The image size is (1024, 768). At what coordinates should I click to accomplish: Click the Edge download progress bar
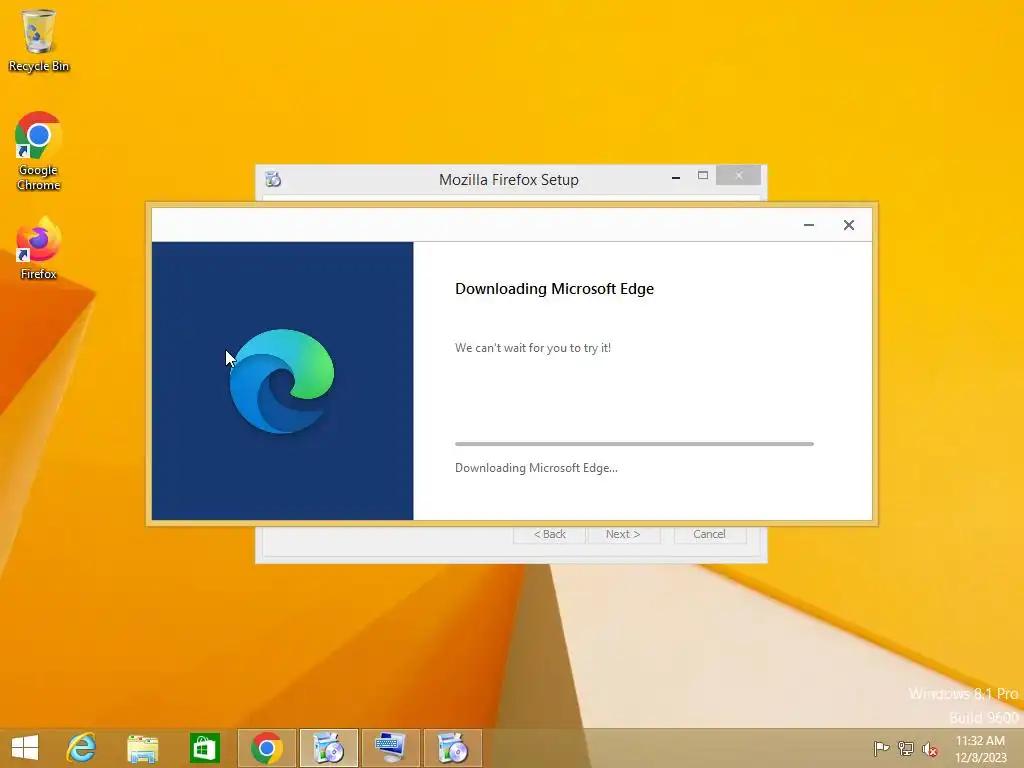click(x=634, y=443)
